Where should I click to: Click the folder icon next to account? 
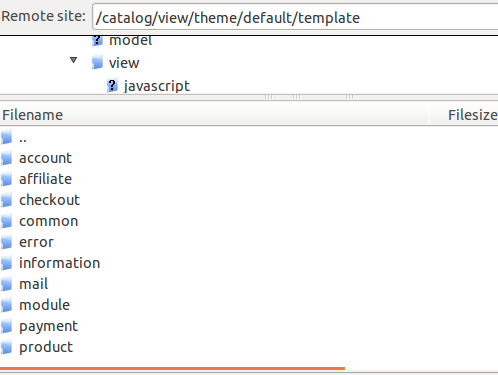click(x=6, y=158)
